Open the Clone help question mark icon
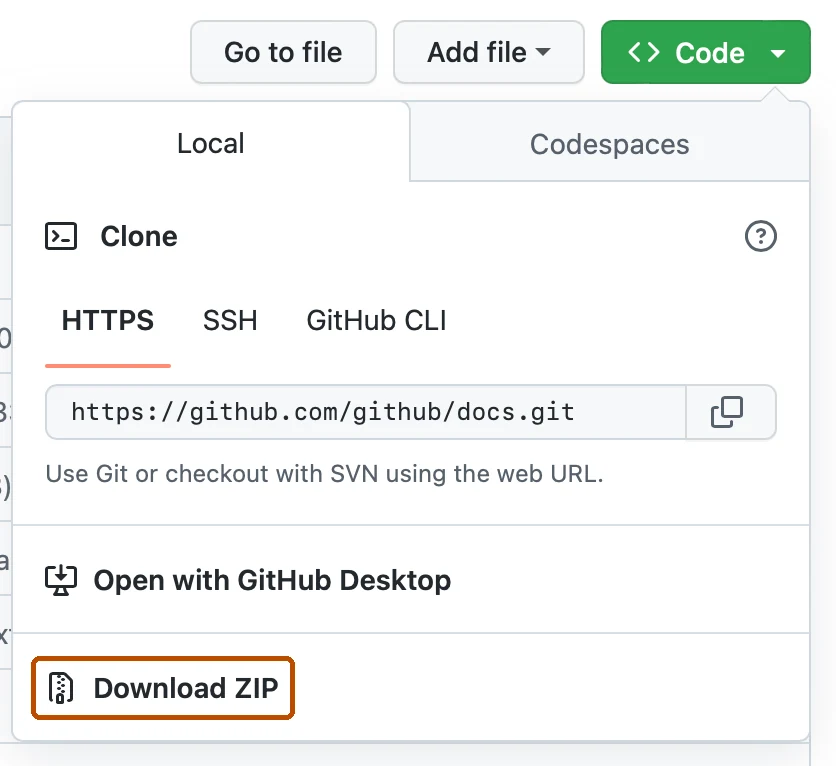 [x=760, y=236]
